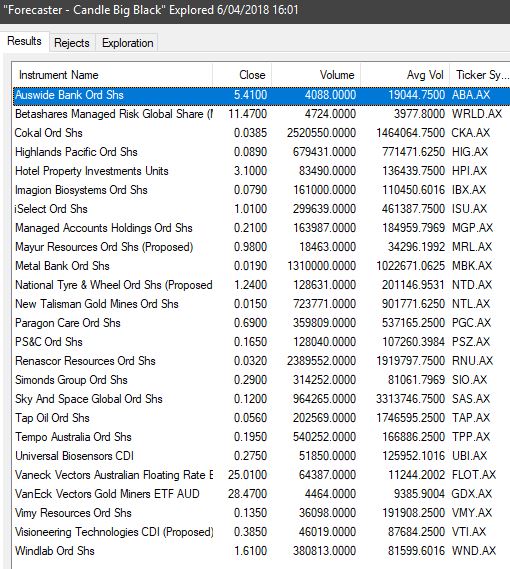Switch to the Results tab
Viewport: 510px width, 569px height.
[x=24, y=41]
